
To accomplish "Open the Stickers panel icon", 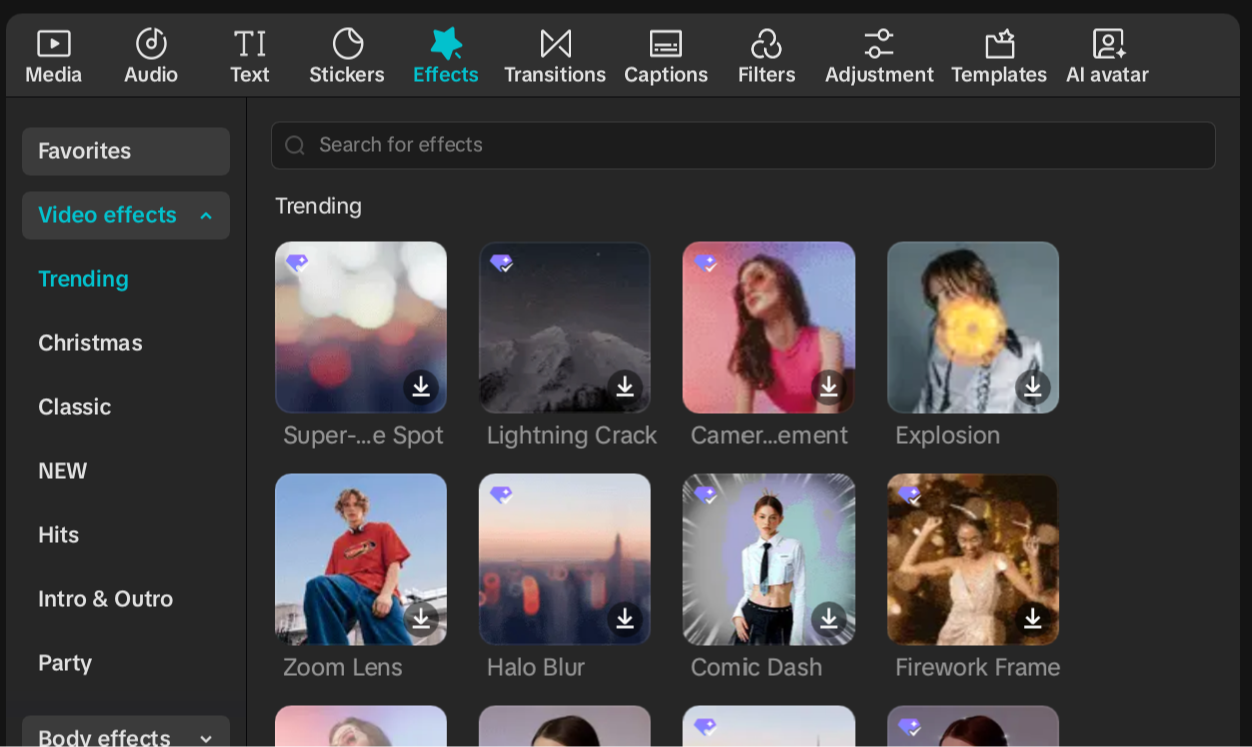I will click(x=347, y=44).
